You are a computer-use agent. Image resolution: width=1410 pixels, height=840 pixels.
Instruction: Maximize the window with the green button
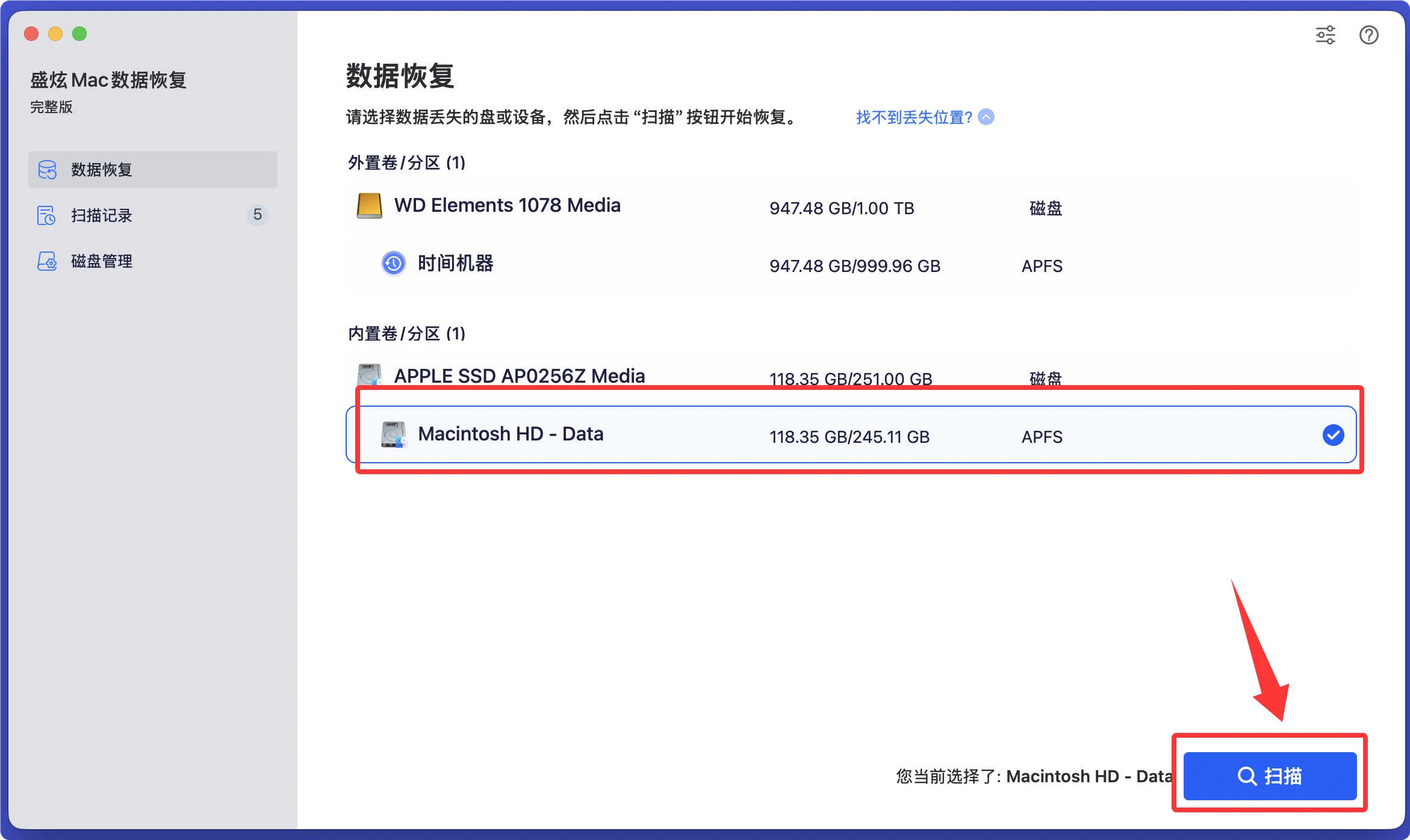point(79,34)
